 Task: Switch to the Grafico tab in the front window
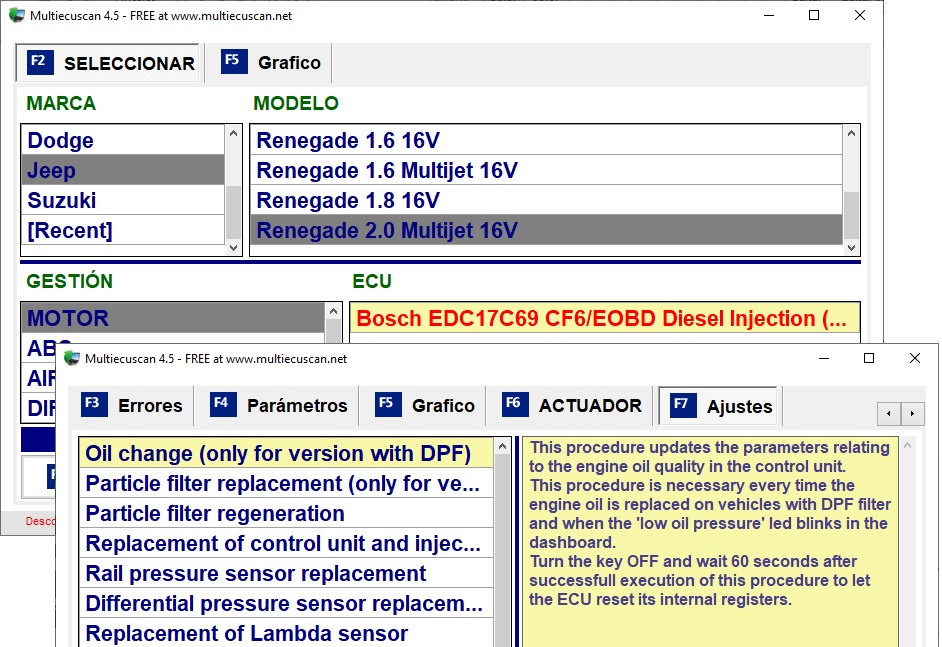[x=424, y=406]
